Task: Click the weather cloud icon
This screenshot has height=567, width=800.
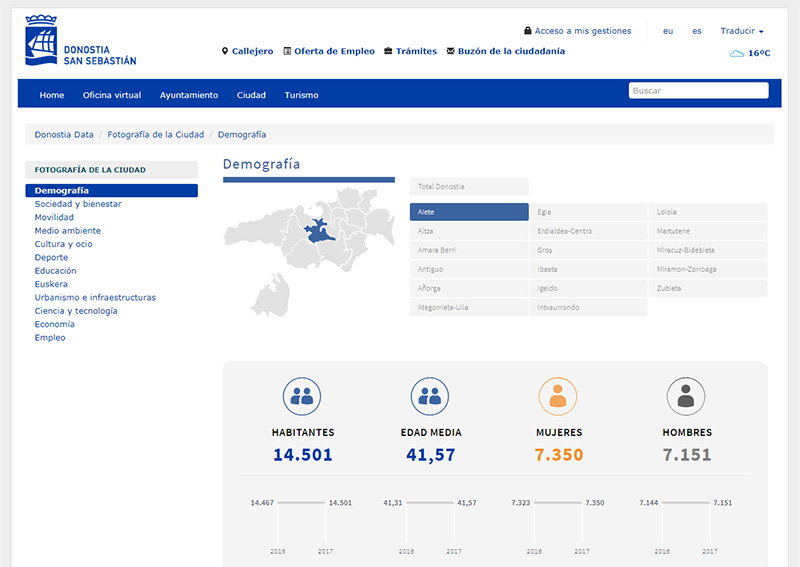Action: 737,53
